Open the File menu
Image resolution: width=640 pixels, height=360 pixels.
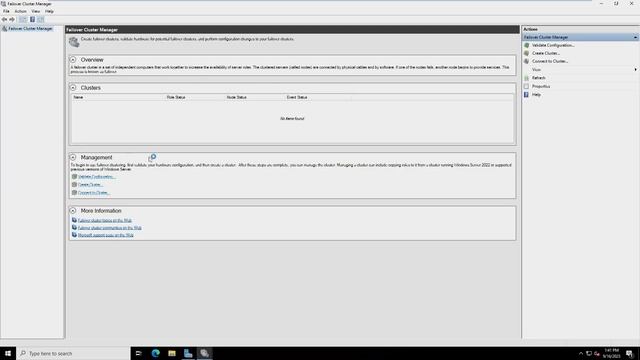pyautogui.click(x=6, y=11)
